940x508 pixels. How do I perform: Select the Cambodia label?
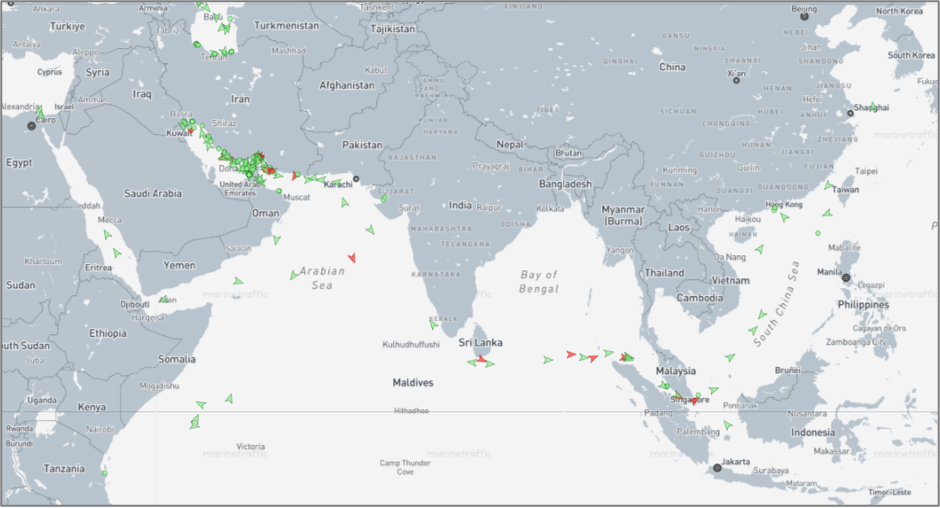(x=700, y=297)
